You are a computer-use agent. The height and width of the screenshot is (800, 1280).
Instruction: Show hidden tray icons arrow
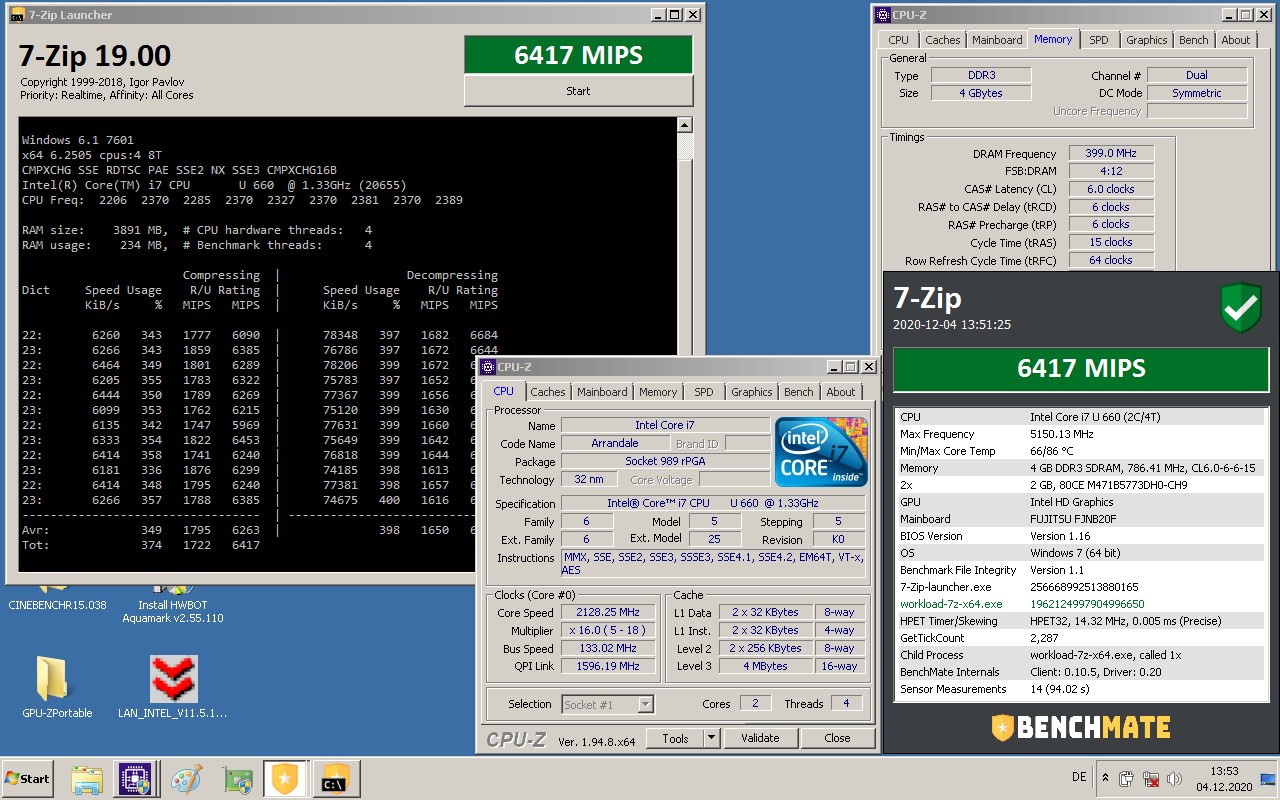(x=1105, y=778)
